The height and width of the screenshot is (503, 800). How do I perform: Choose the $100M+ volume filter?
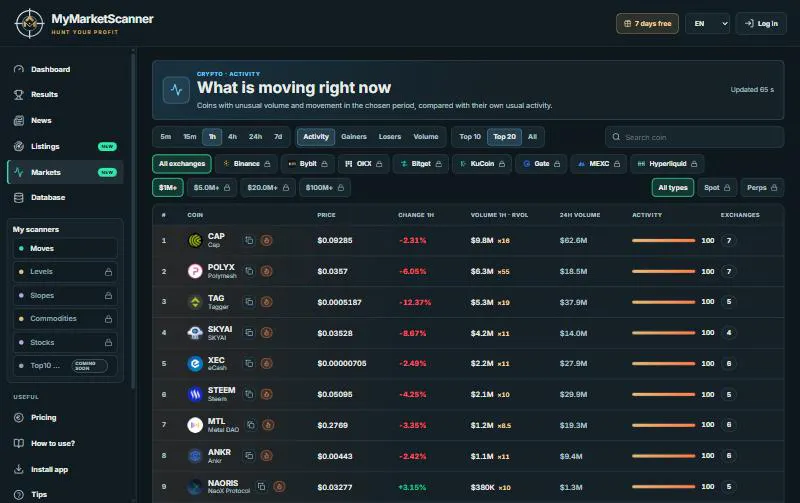[x=324, y=188]
